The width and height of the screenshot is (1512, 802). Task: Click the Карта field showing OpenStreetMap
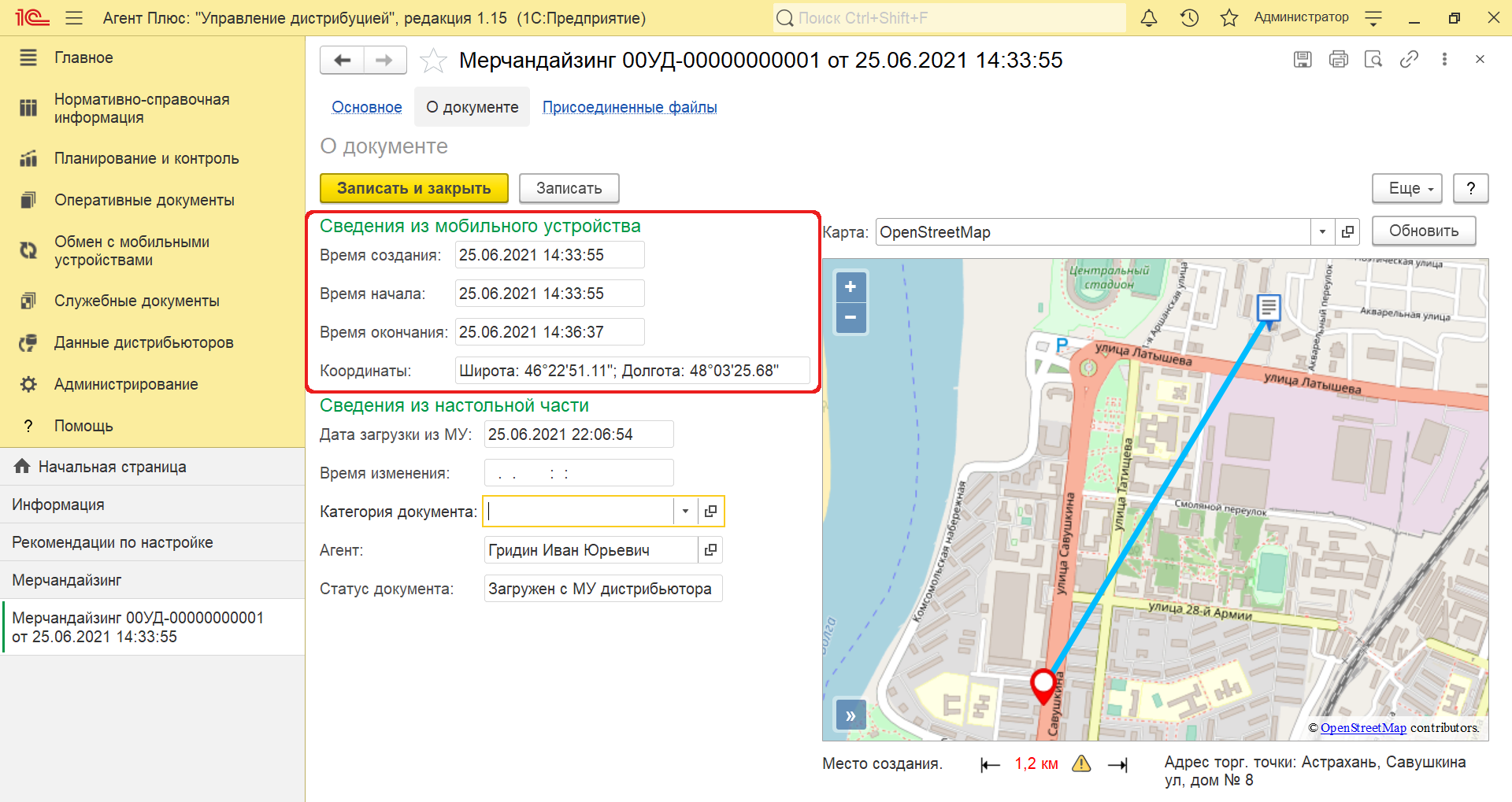pyautogui.click(x=1094, y=232)
